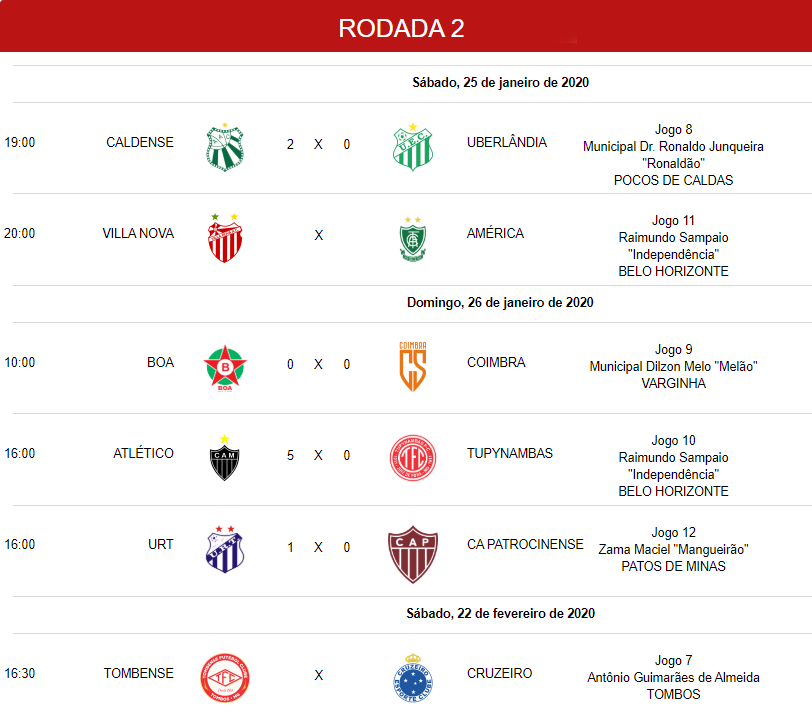
Task: Open Jogo 7 Tombos venue info
Action: 673,677
